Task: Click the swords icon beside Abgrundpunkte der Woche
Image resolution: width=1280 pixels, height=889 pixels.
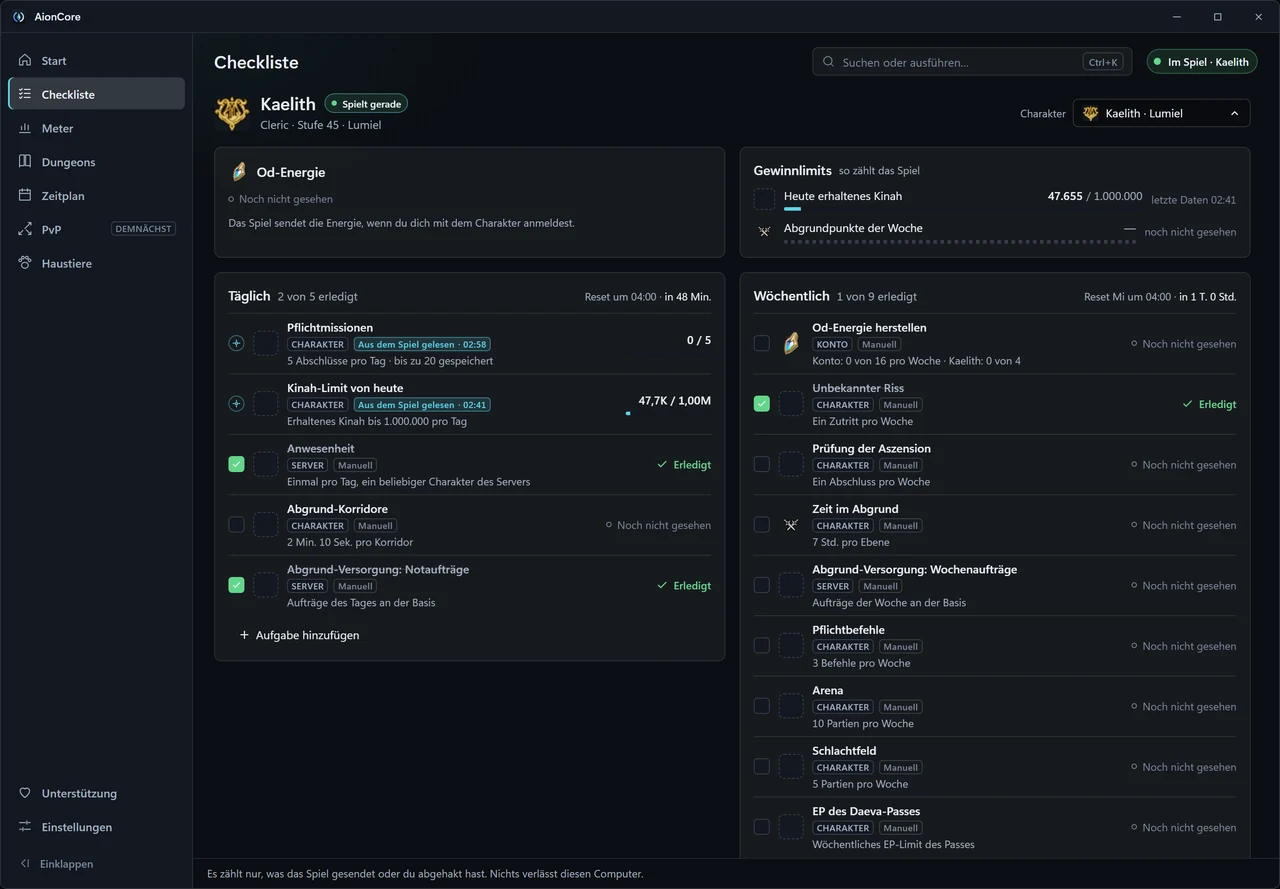Action: pyautogui.click(x=764, y=231)
